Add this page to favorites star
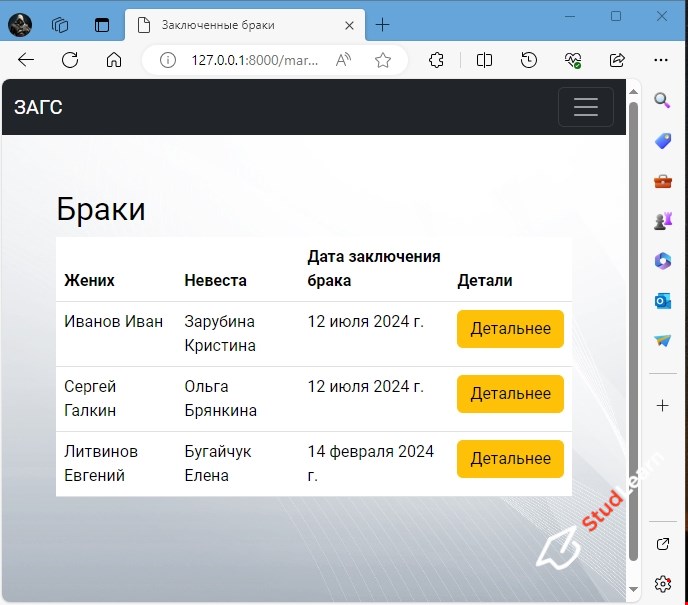The image size is (688, 605). pyautogui.click(x=383, y=60)
